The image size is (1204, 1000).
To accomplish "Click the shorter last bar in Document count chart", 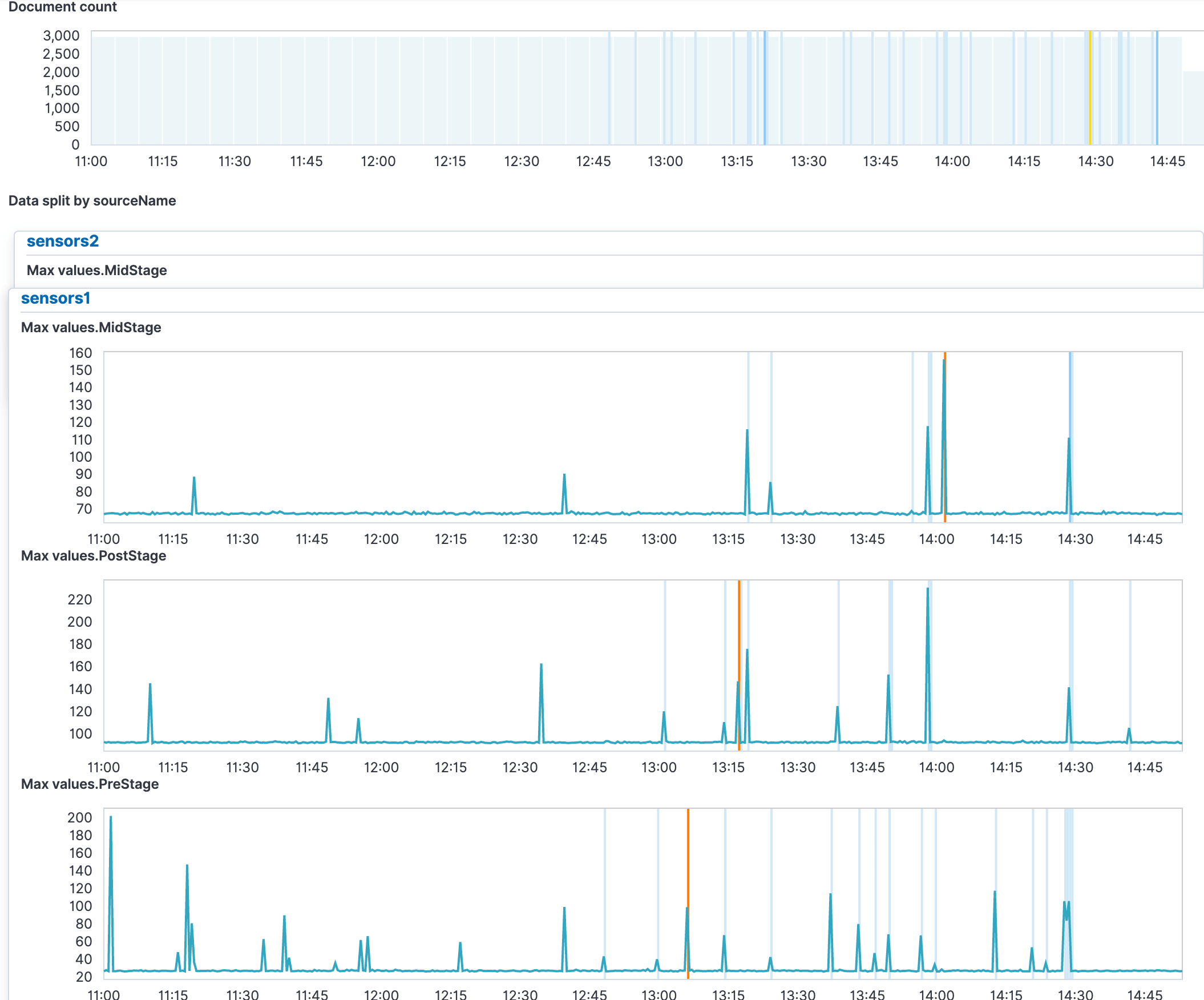I will 1193,108.
